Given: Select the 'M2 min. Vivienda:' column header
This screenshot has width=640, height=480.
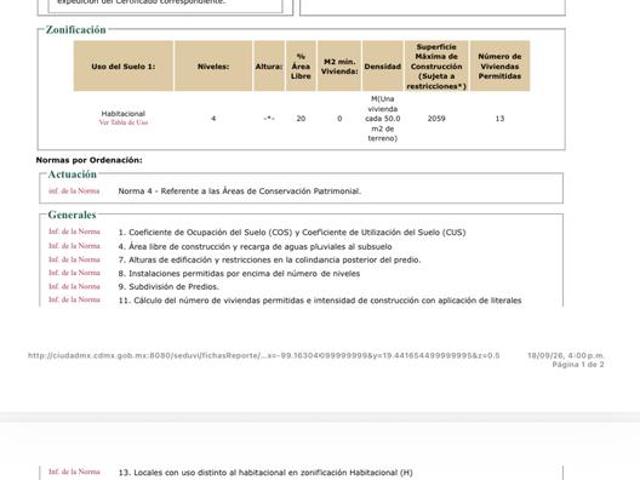Looking at the screenshot, I should (339, 66).
